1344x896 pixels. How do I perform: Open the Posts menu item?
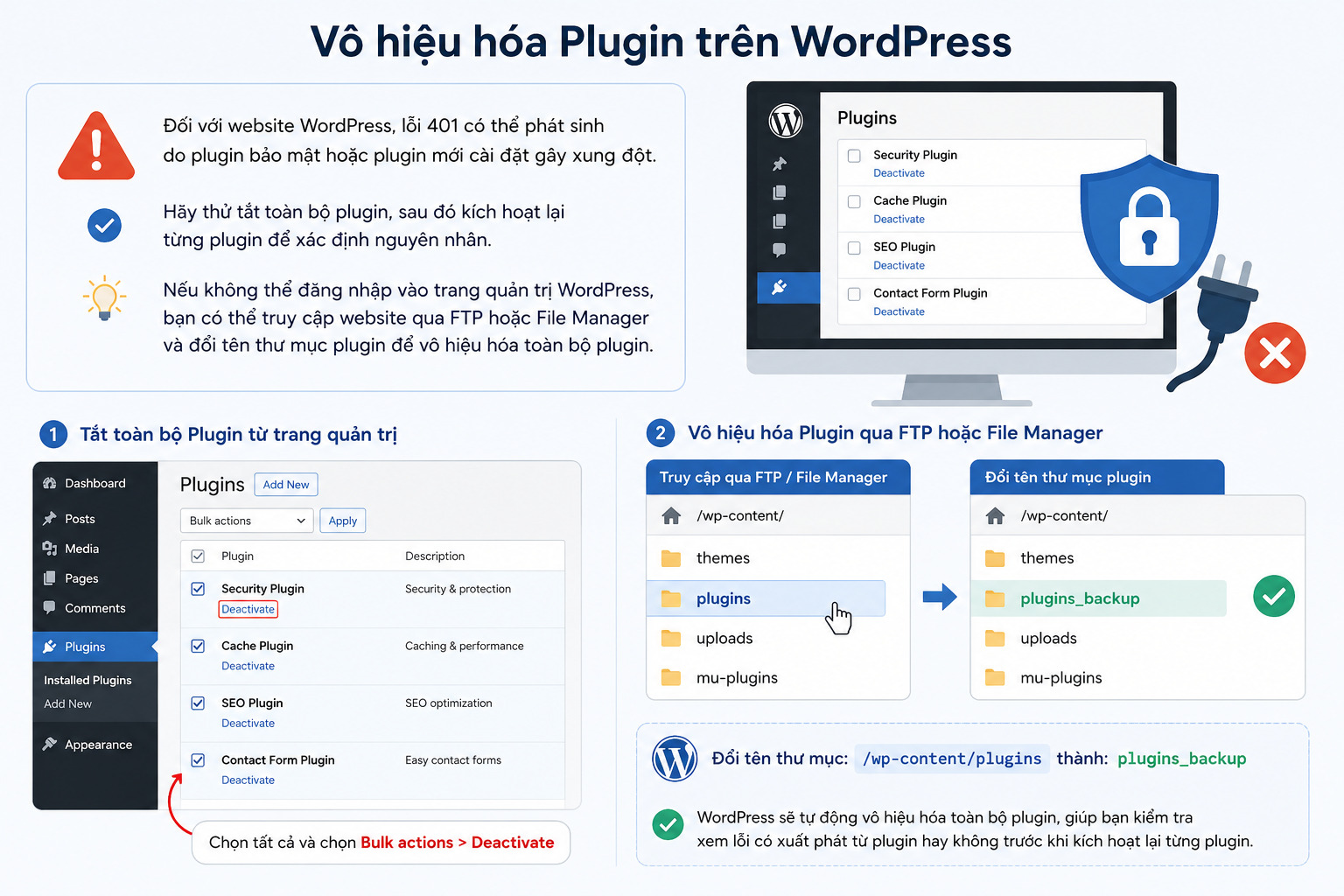[80, 519]
